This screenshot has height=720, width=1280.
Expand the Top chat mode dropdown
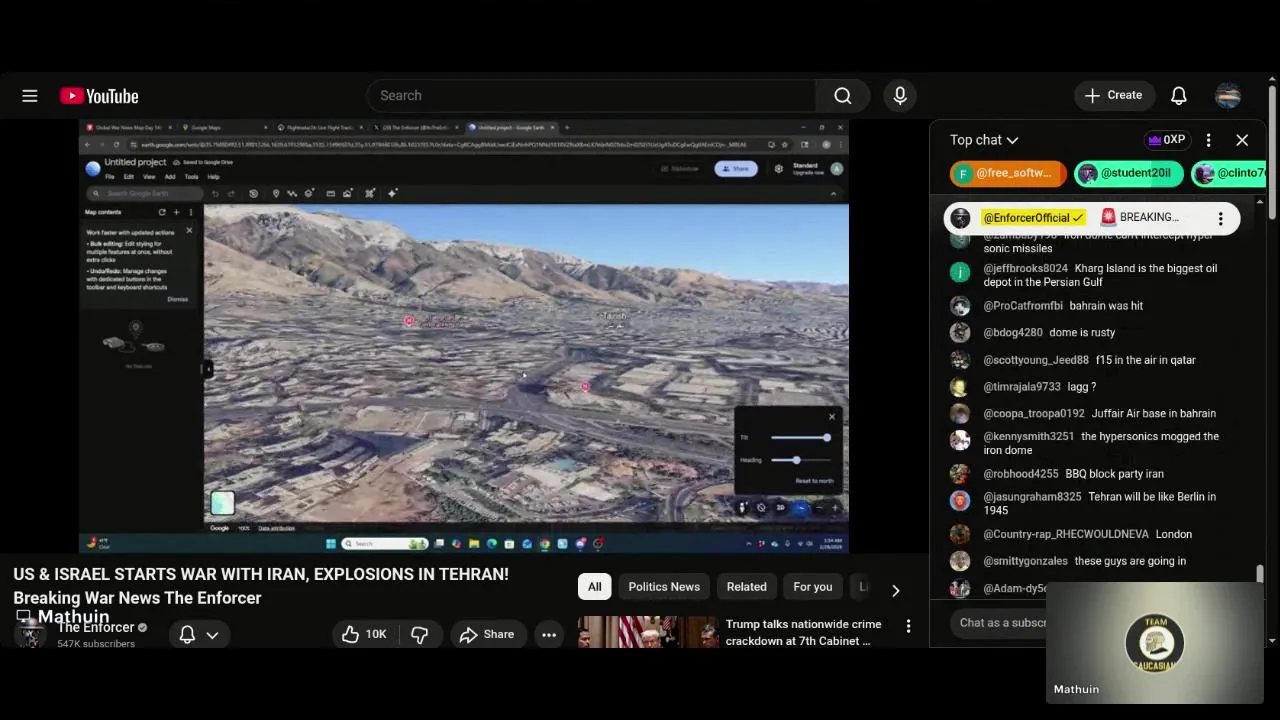tap(984, 140)
